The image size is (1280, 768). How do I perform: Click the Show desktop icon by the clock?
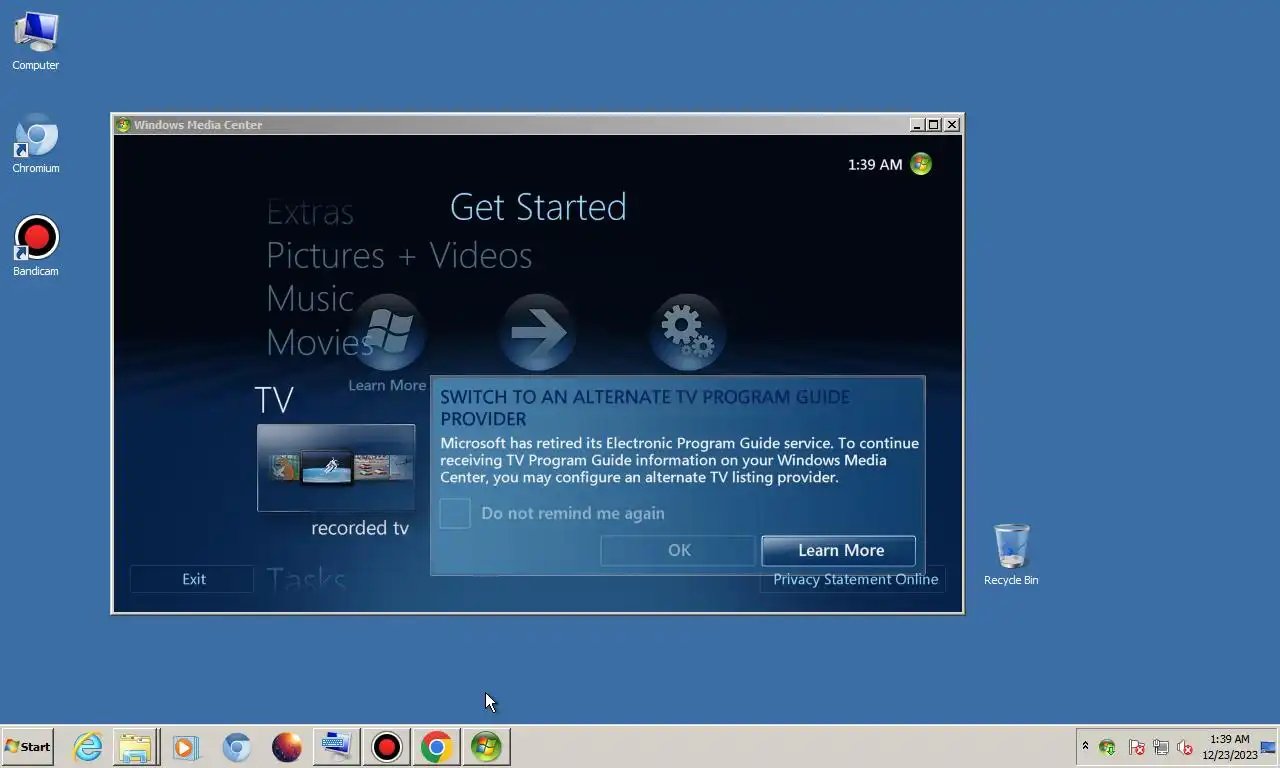point(1268,747)
